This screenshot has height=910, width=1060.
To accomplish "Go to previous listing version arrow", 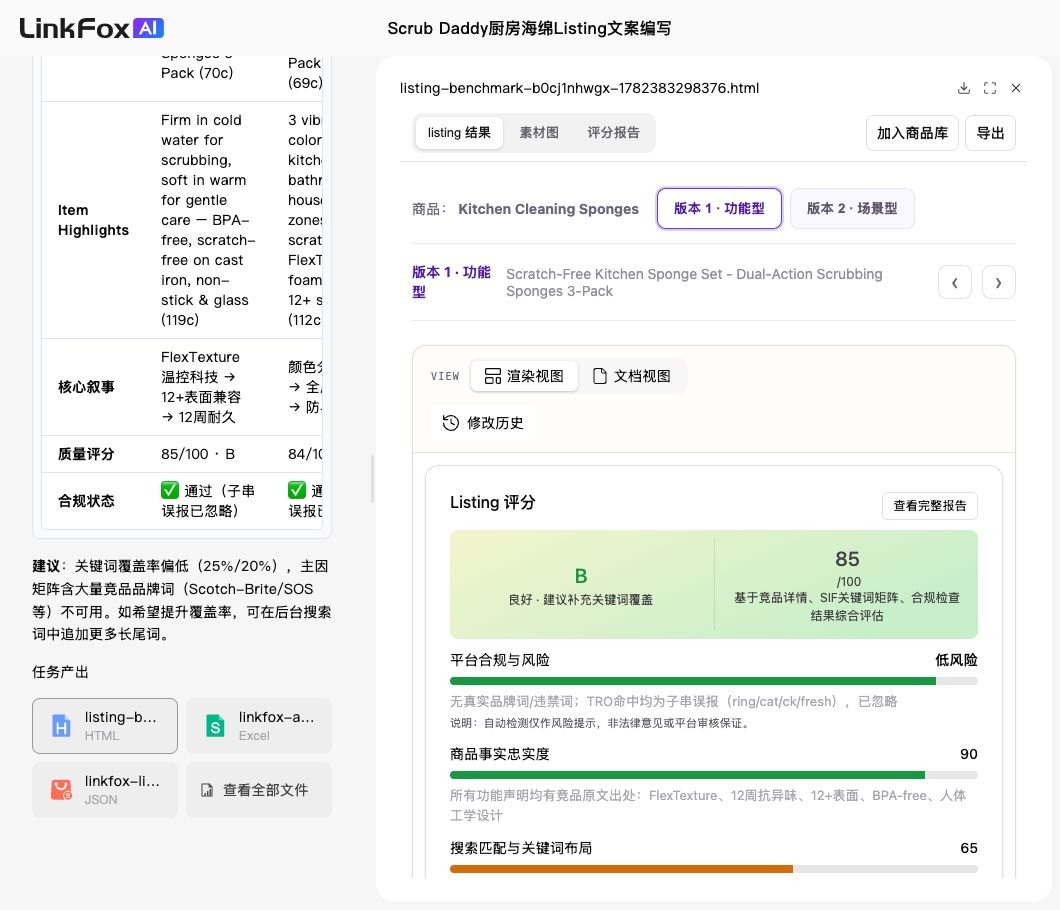I will (955, 283).
